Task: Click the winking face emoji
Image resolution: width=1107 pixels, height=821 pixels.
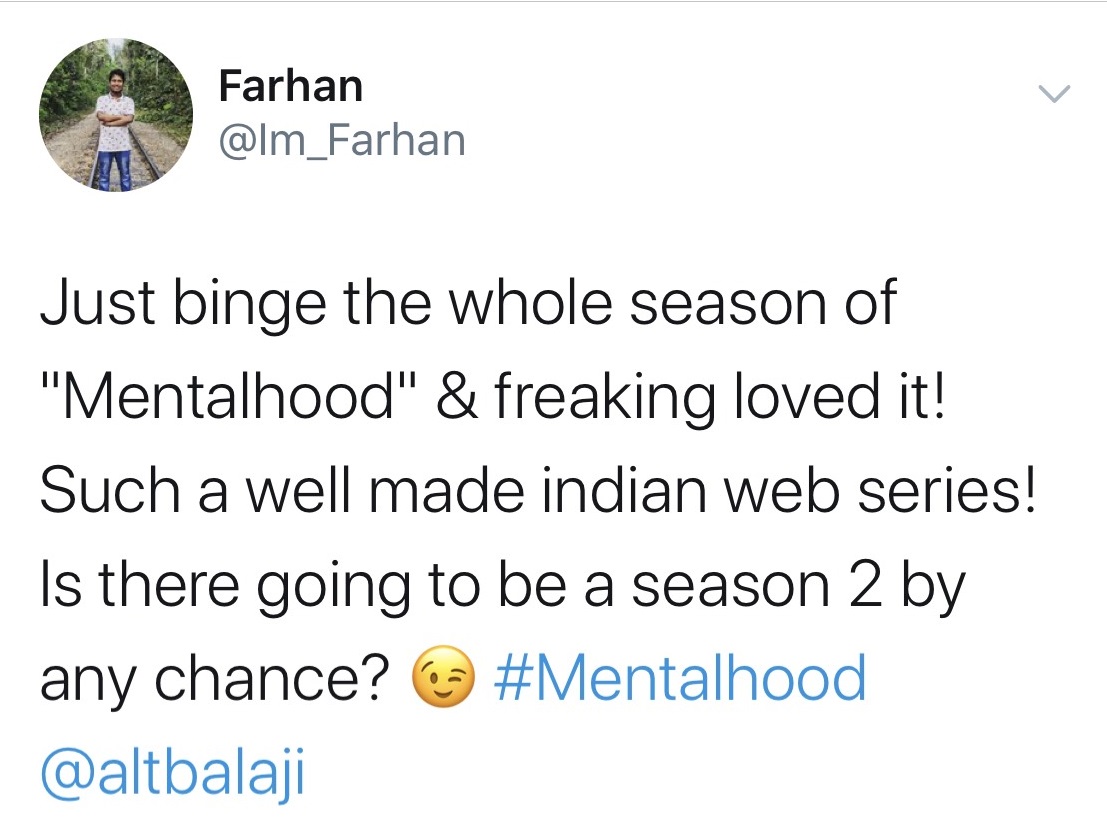Action: click(x=443, y=676)
